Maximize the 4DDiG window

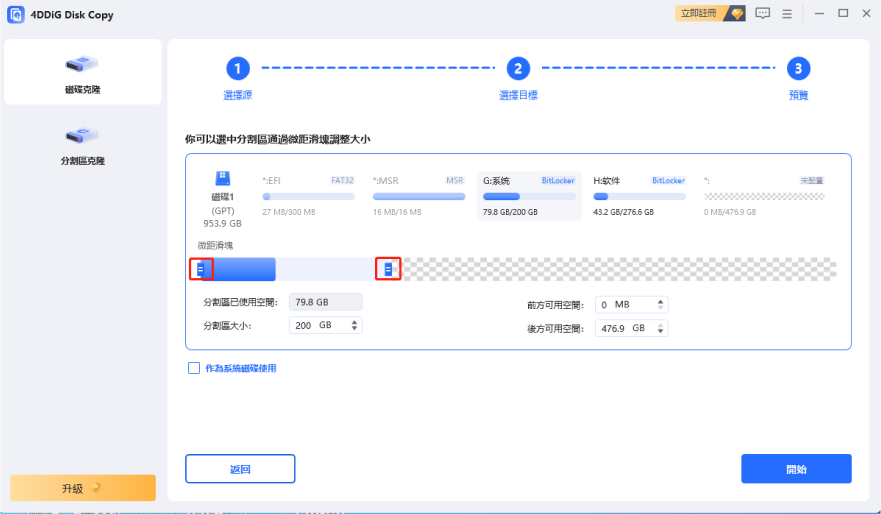(x=843, y=13)
